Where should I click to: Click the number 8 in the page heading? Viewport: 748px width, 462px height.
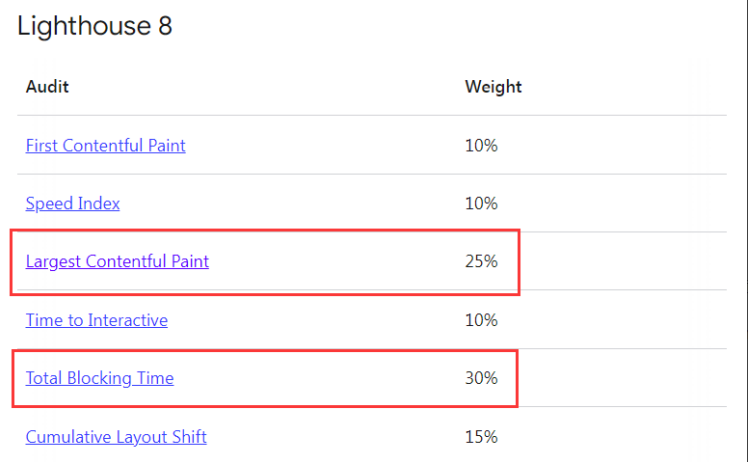164,26
